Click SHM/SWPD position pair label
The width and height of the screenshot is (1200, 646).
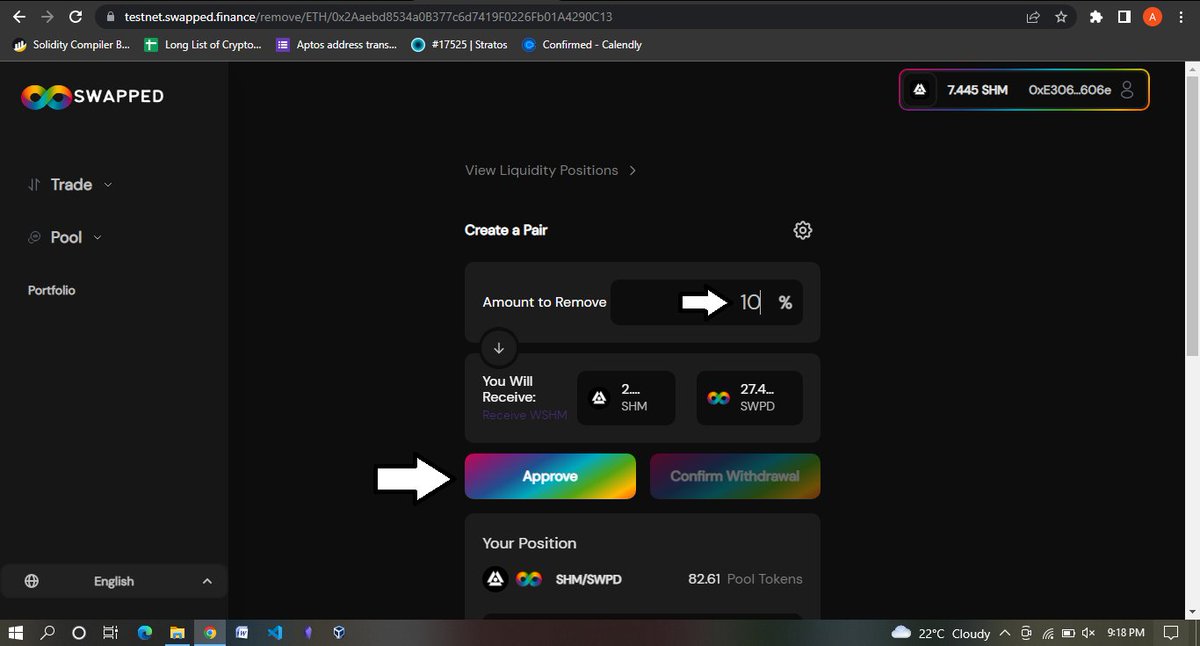click(x=588, y=579)
